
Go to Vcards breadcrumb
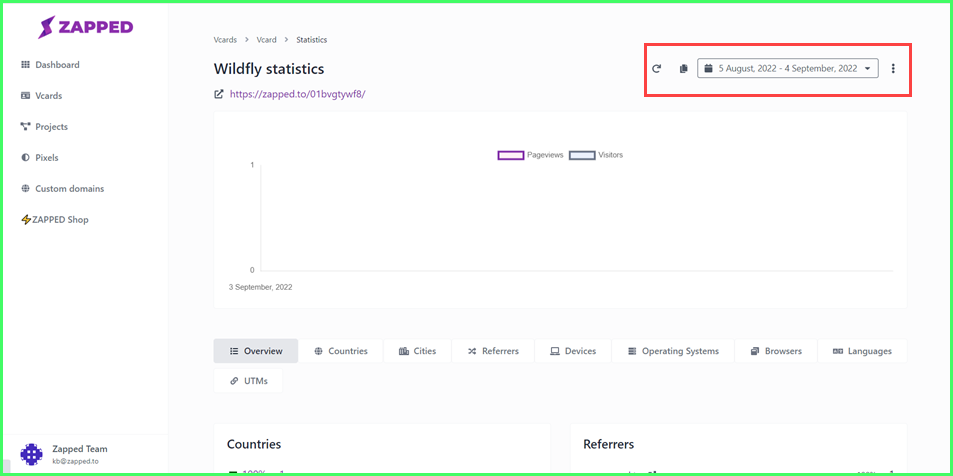pyautogui.click(x=225, y=40)
